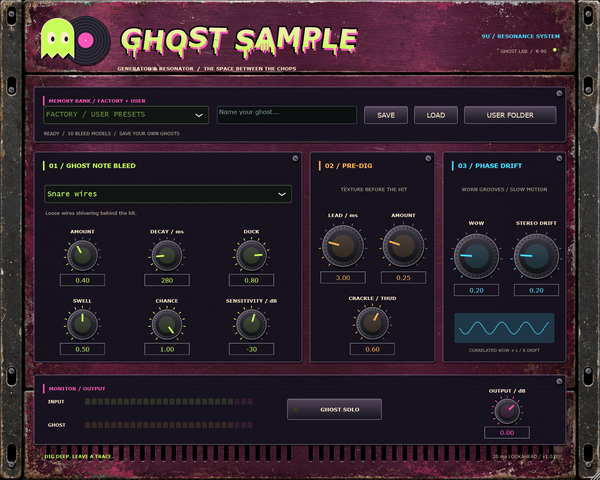Open the Snare wires bleed model dropdown

click(168, 194)
